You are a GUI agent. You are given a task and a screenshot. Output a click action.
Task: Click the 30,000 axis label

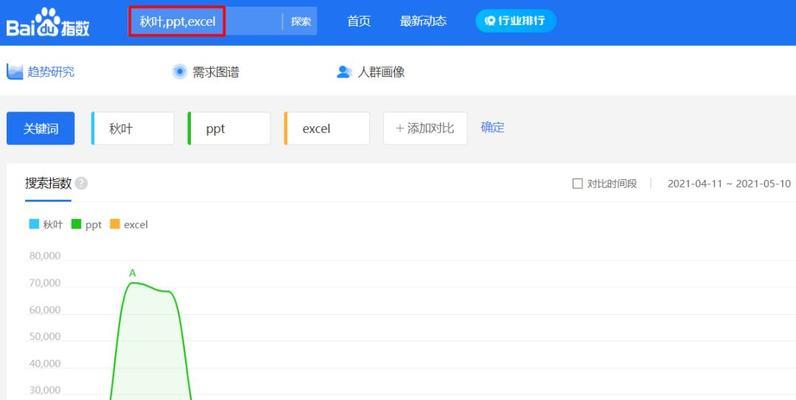coord(45,390)
